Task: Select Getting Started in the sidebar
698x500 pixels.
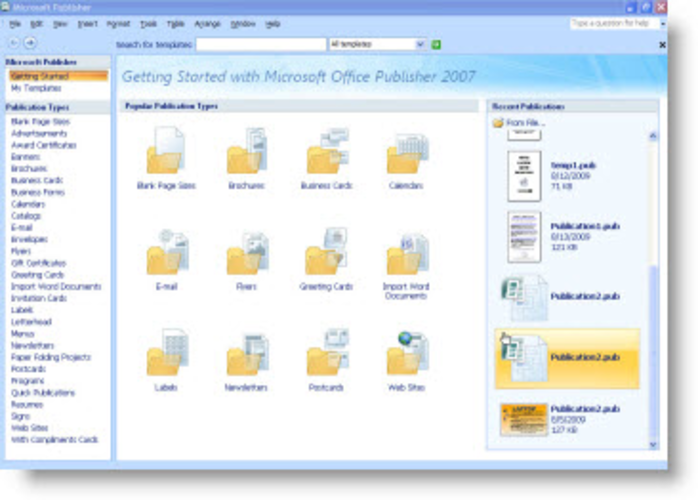Action: (58, 76)
